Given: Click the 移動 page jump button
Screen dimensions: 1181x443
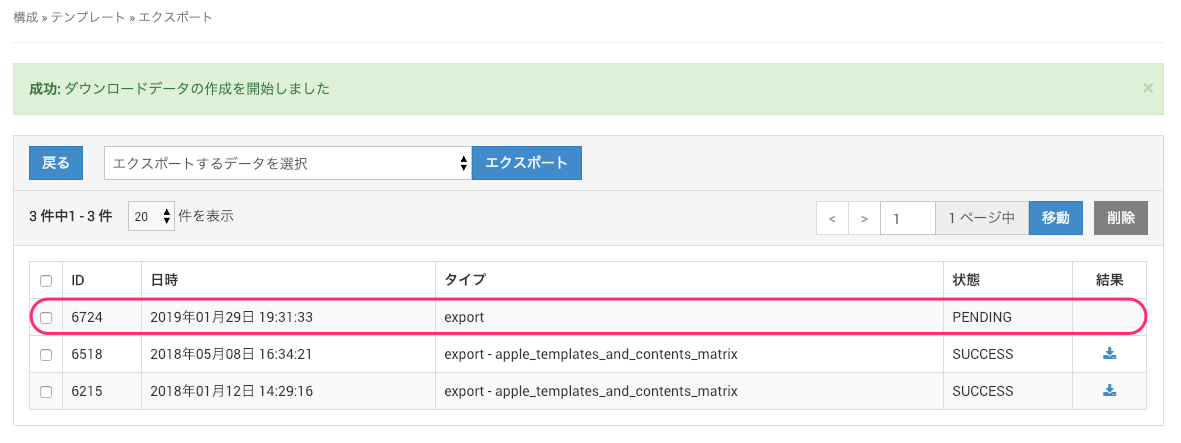Looking at the screenshot, I should [1055, 218].
